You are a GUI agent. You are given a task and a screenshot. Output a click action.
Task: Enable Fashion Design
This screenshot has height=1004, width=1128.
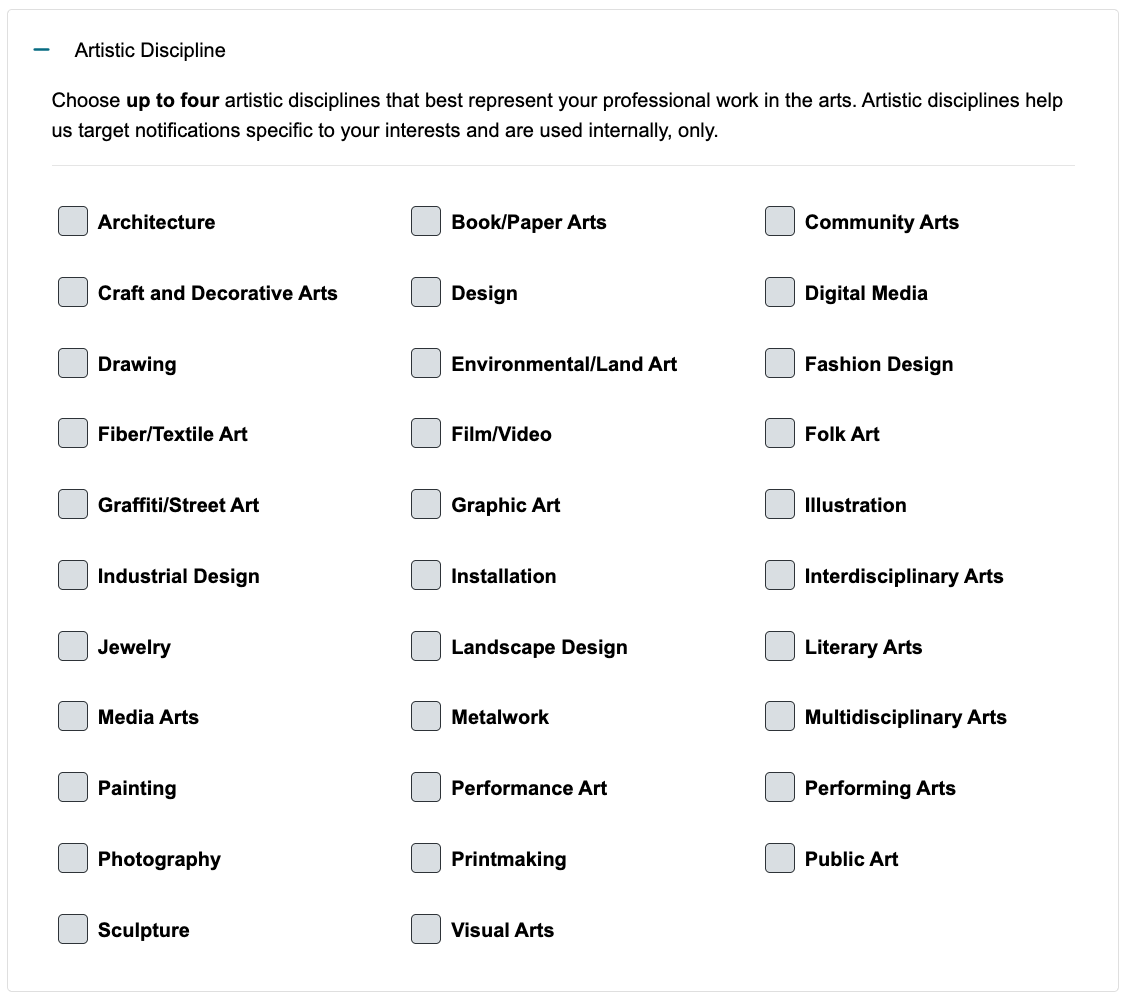[x=778, y=363]
